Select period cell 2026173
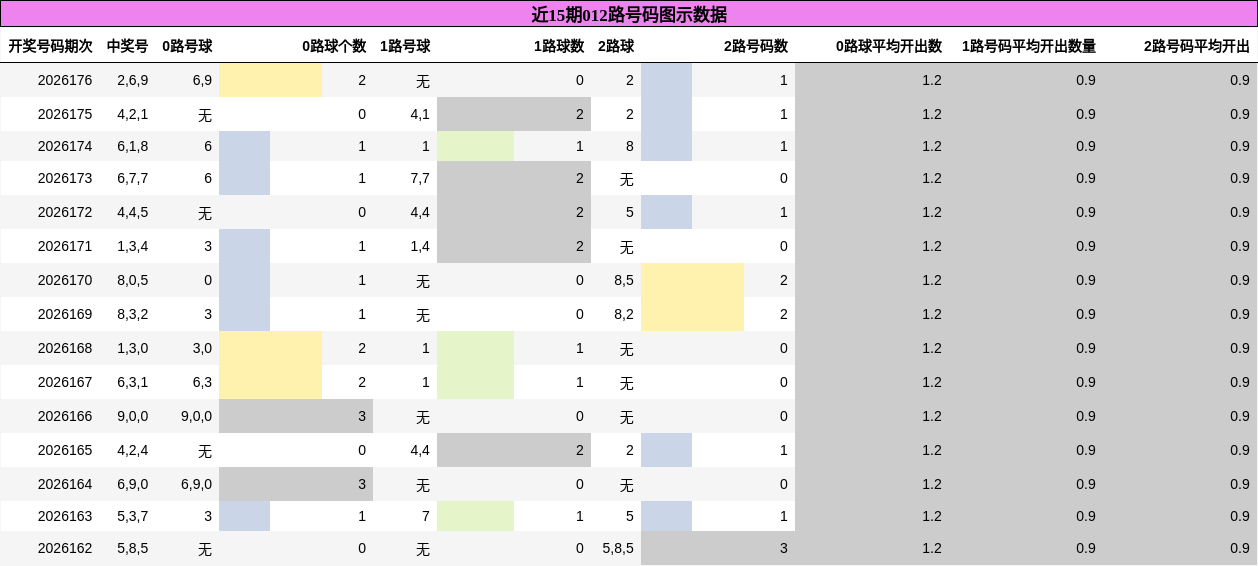Image resolution: width=1258 pixels, height=566 pixels. pos(65,178)
